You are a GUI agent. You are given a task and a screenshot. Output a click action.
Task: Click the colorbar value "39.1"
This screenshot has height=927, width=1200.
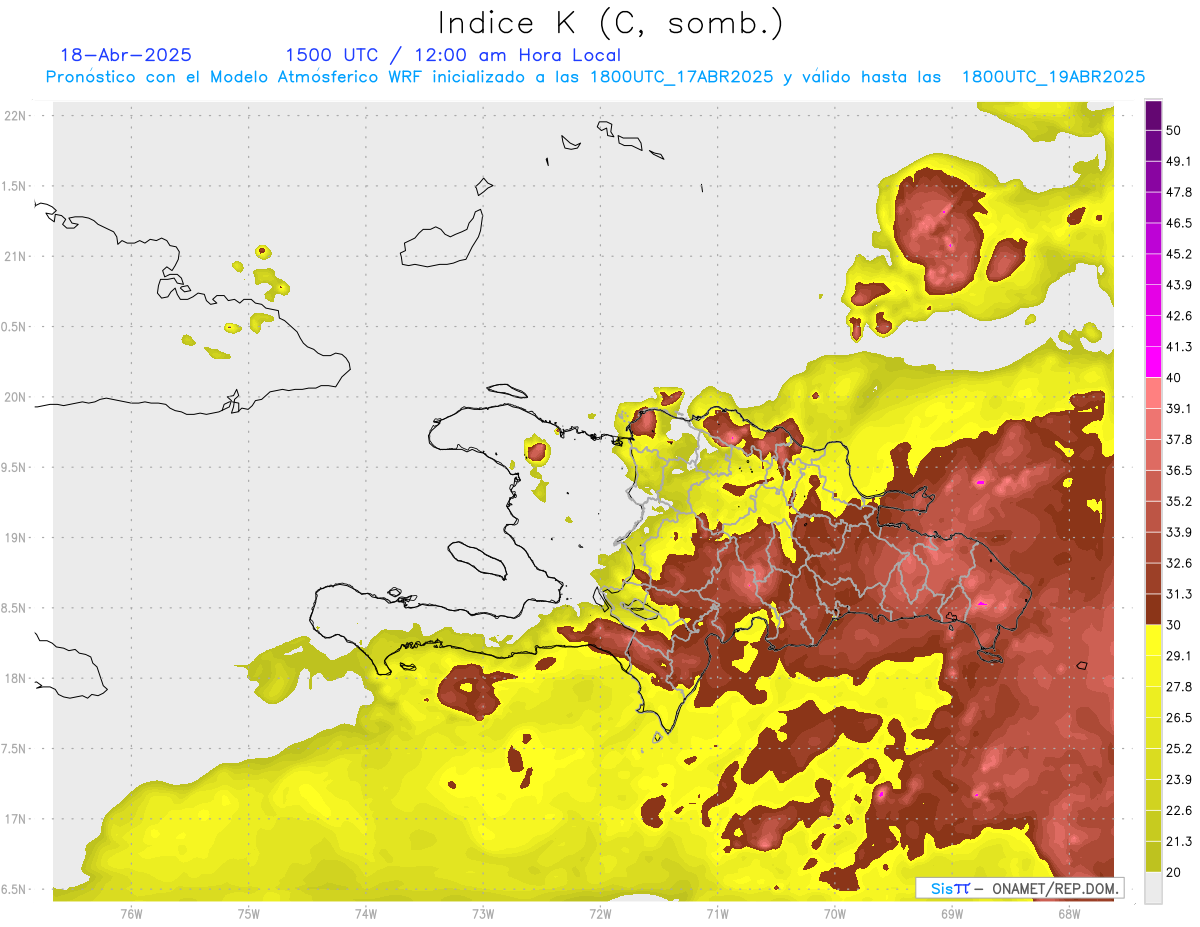(1179, 408)
